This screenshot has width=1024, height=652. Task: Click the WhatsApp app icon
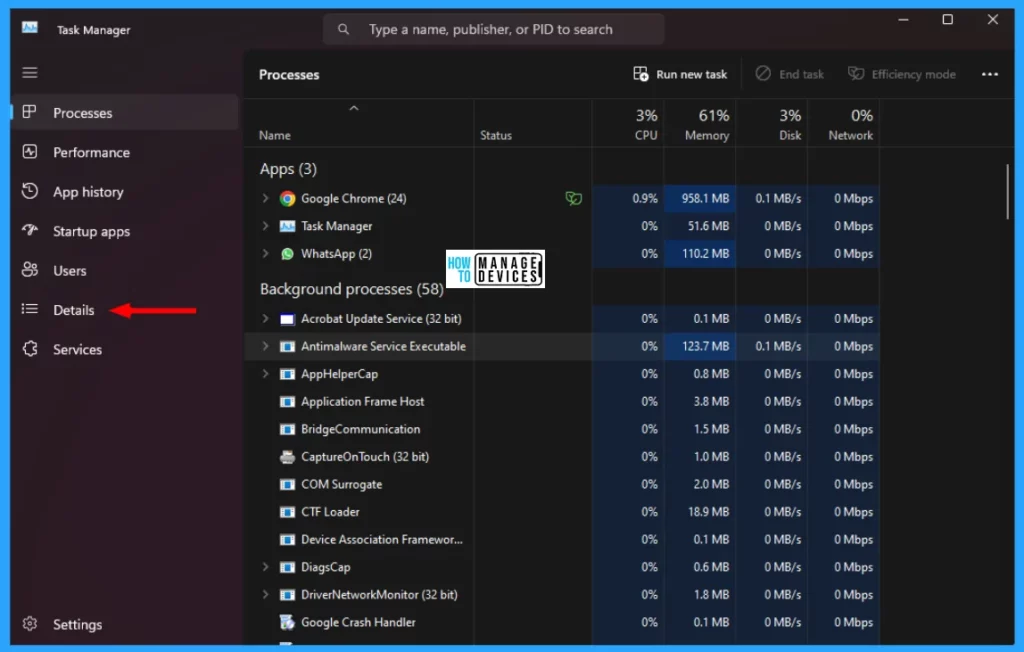[287, 253]
